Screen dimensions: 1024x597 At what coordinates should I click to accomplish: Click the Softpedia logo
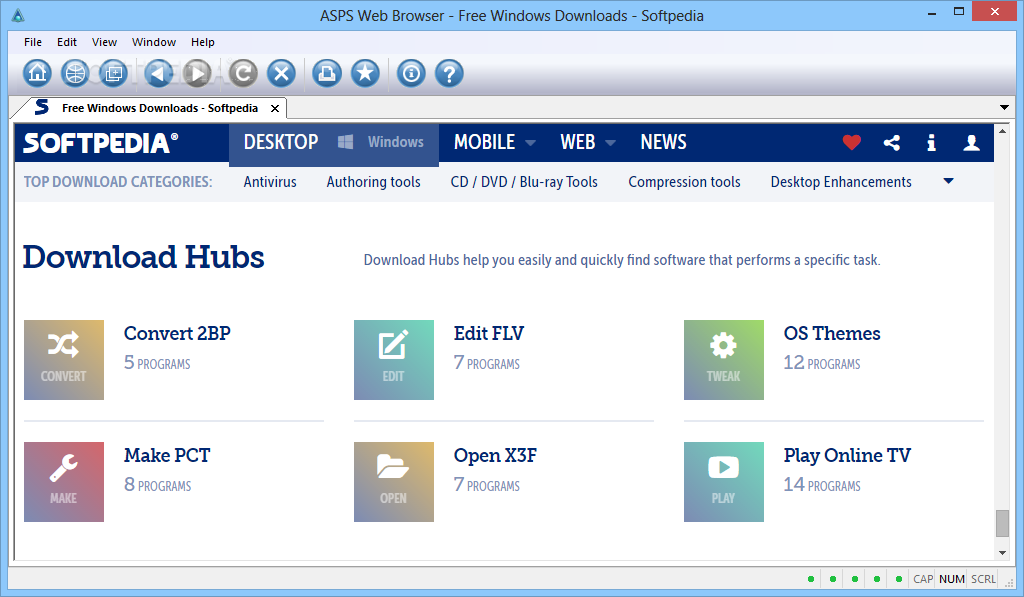click(101, 142)
